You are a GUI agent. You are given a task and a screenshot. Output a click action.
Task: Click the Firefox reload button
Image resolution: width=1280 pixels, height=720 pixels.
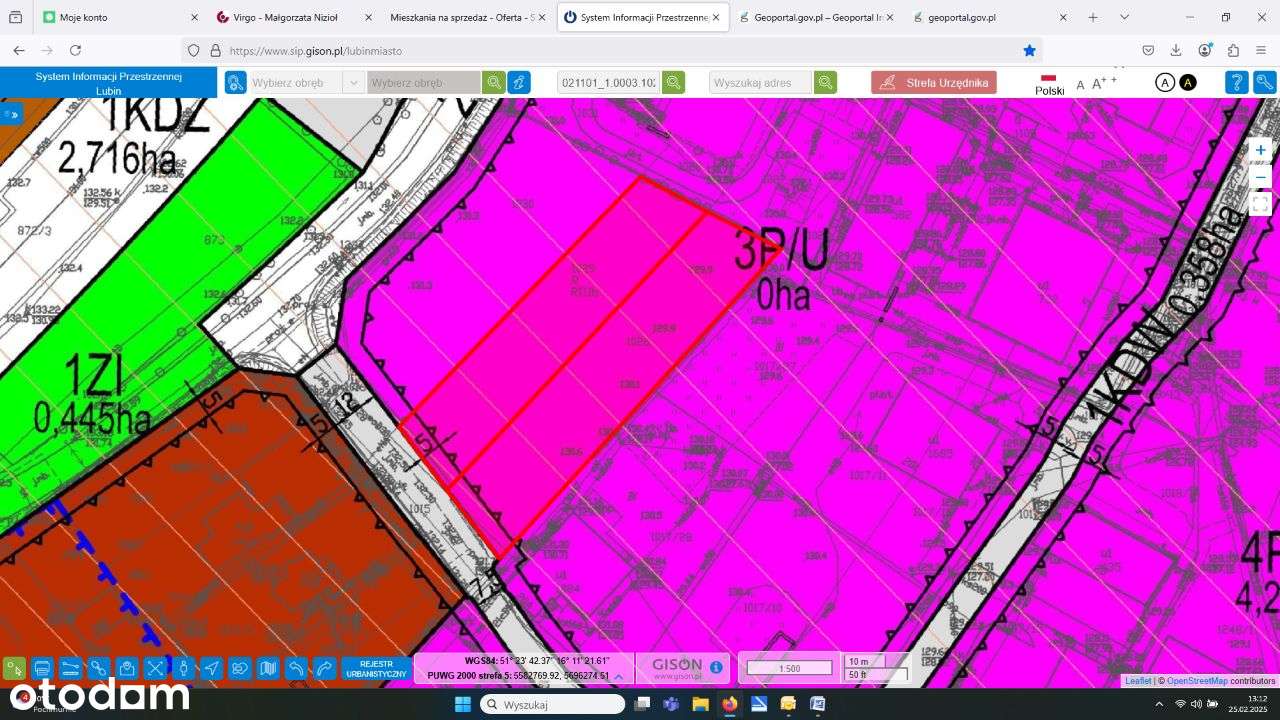[75, 50]
